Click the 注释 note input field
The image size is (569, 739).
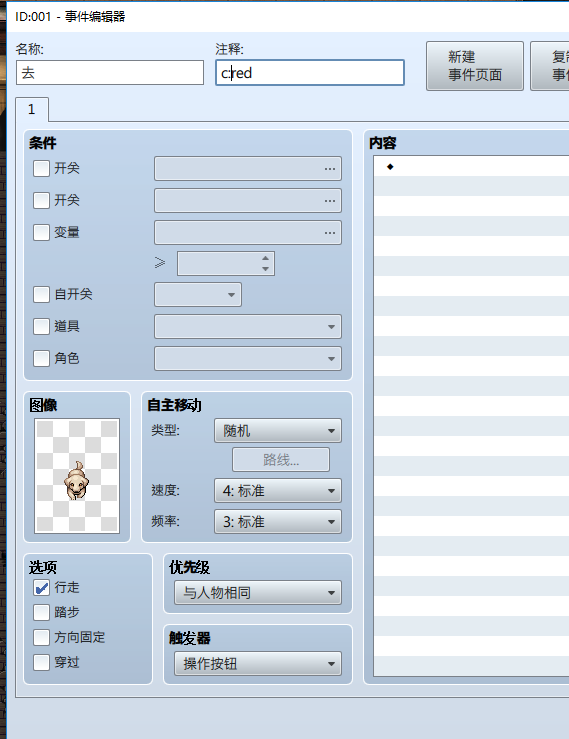(310, 73)
